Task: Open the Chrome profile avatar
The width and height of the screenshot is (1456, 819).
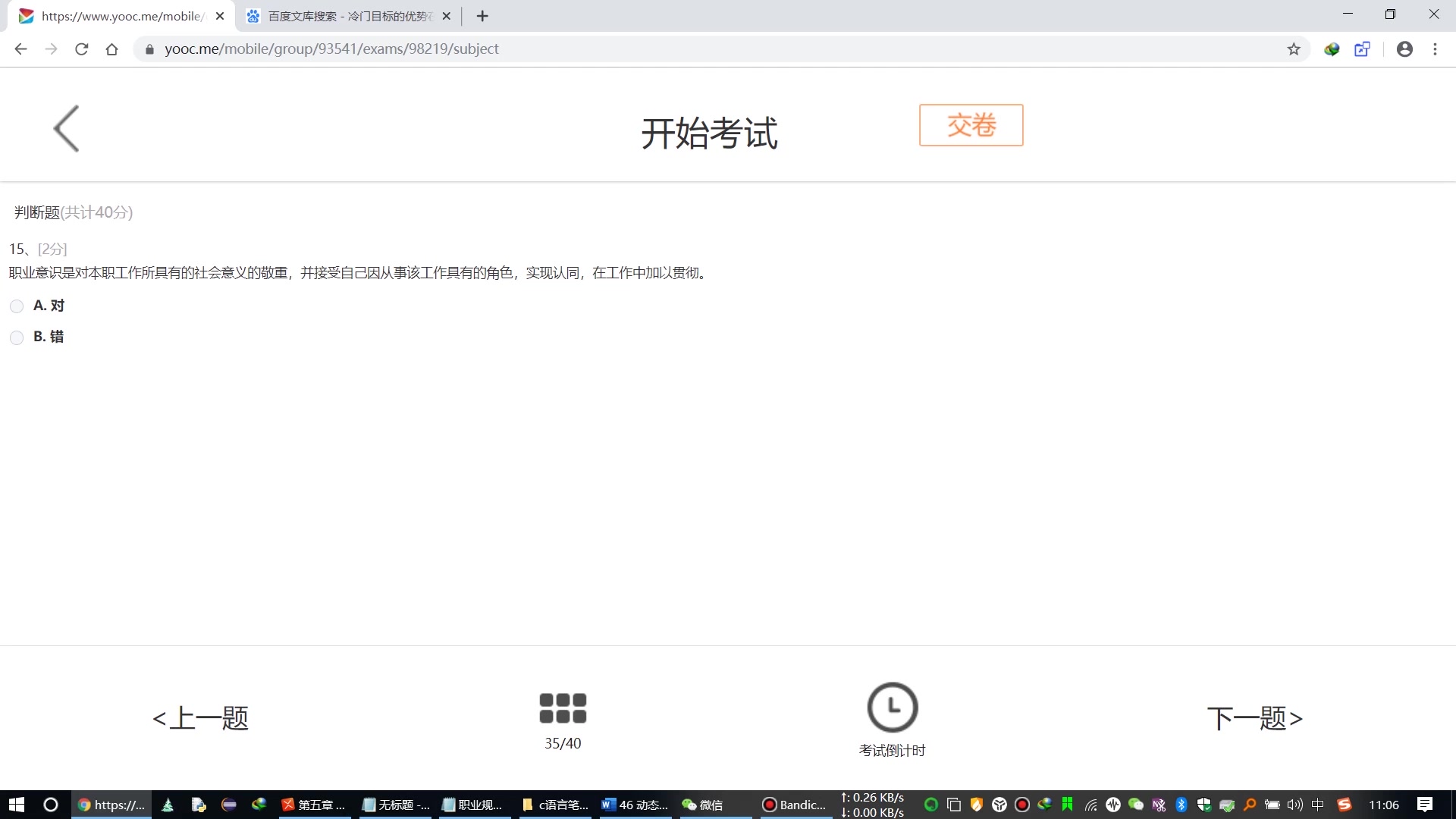Action: pos(1404,49)
